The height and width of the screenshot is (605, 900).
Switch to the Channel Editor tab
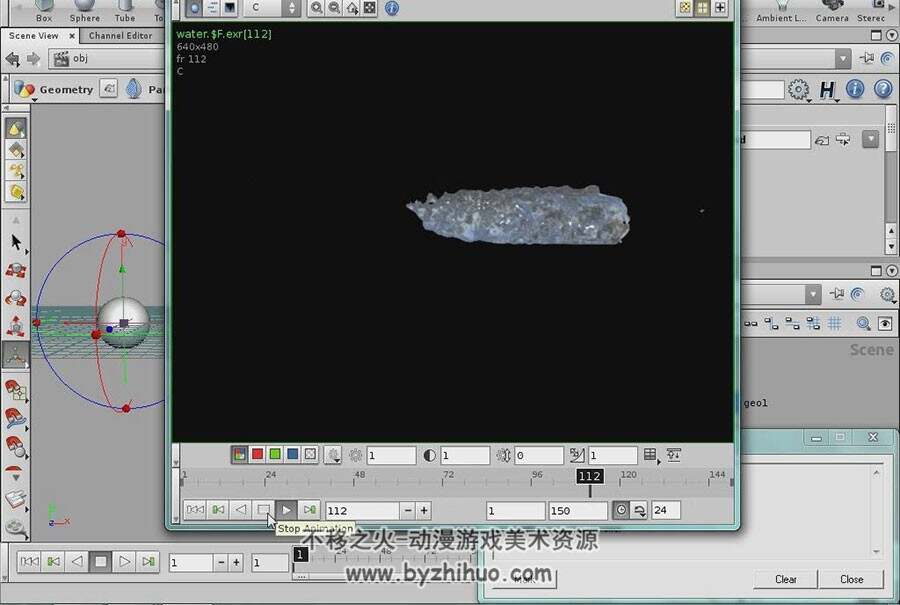pyautogui.click(x=121, y=36)
